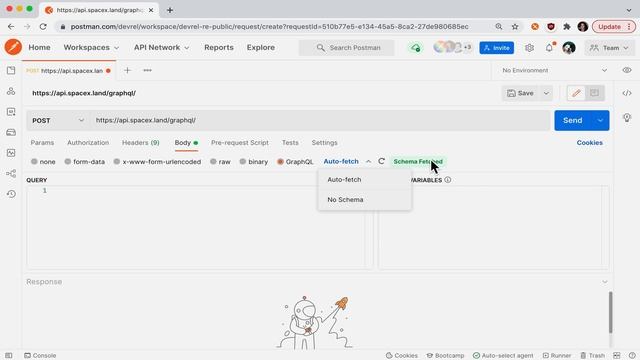Open the notifications bell

coord(549,48)
